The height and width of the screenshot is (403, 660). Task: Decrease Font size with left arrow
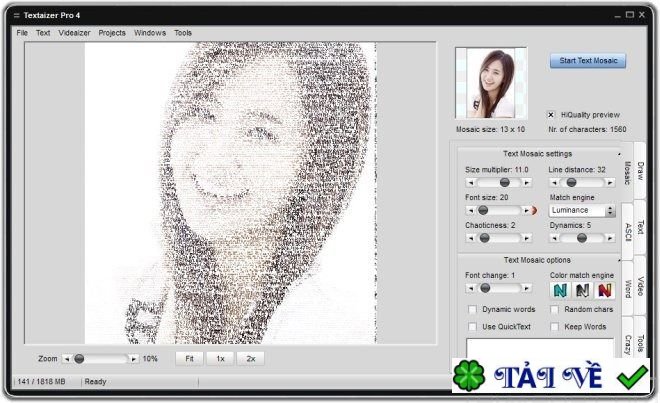pos(471,210)
